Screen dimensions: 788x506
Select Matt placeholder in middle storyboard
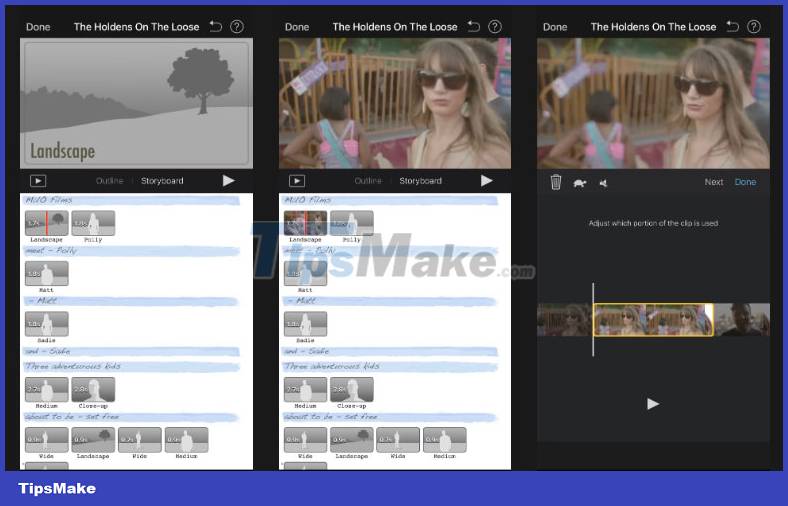(305, 274)
